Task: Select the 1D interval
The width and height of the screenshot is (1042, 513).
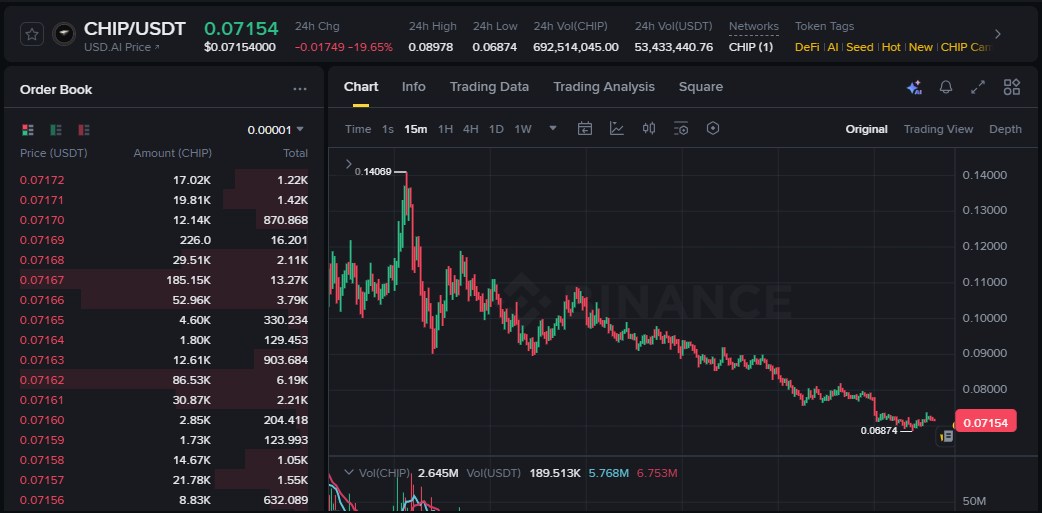Action: click(x=496, y=129)
